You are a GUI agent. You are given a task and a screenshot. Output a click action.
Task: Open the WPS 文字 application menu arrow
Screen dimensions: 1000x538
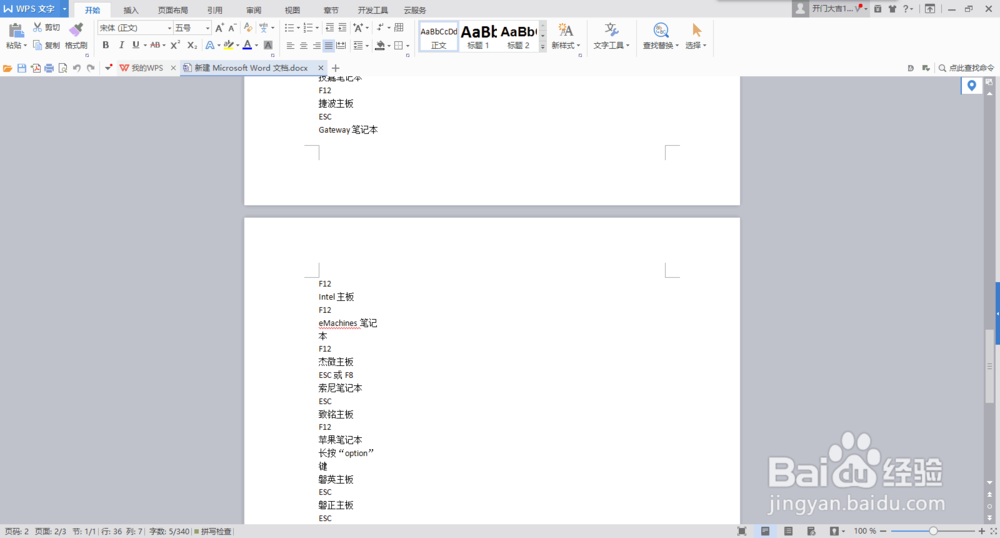(64, 9)
